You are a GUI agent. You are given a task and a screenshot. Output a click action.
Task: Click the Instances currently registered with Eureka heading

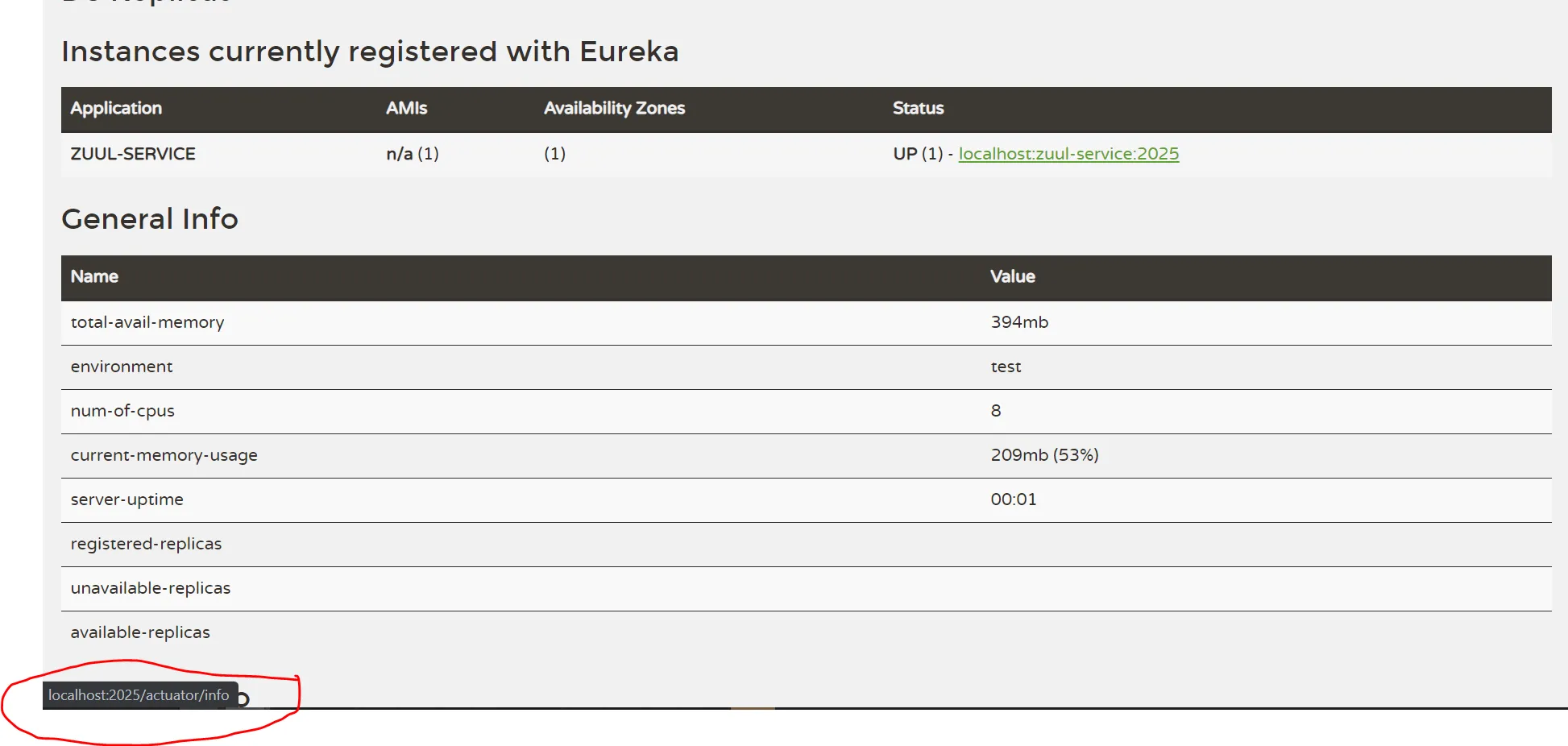pos(370,52)
